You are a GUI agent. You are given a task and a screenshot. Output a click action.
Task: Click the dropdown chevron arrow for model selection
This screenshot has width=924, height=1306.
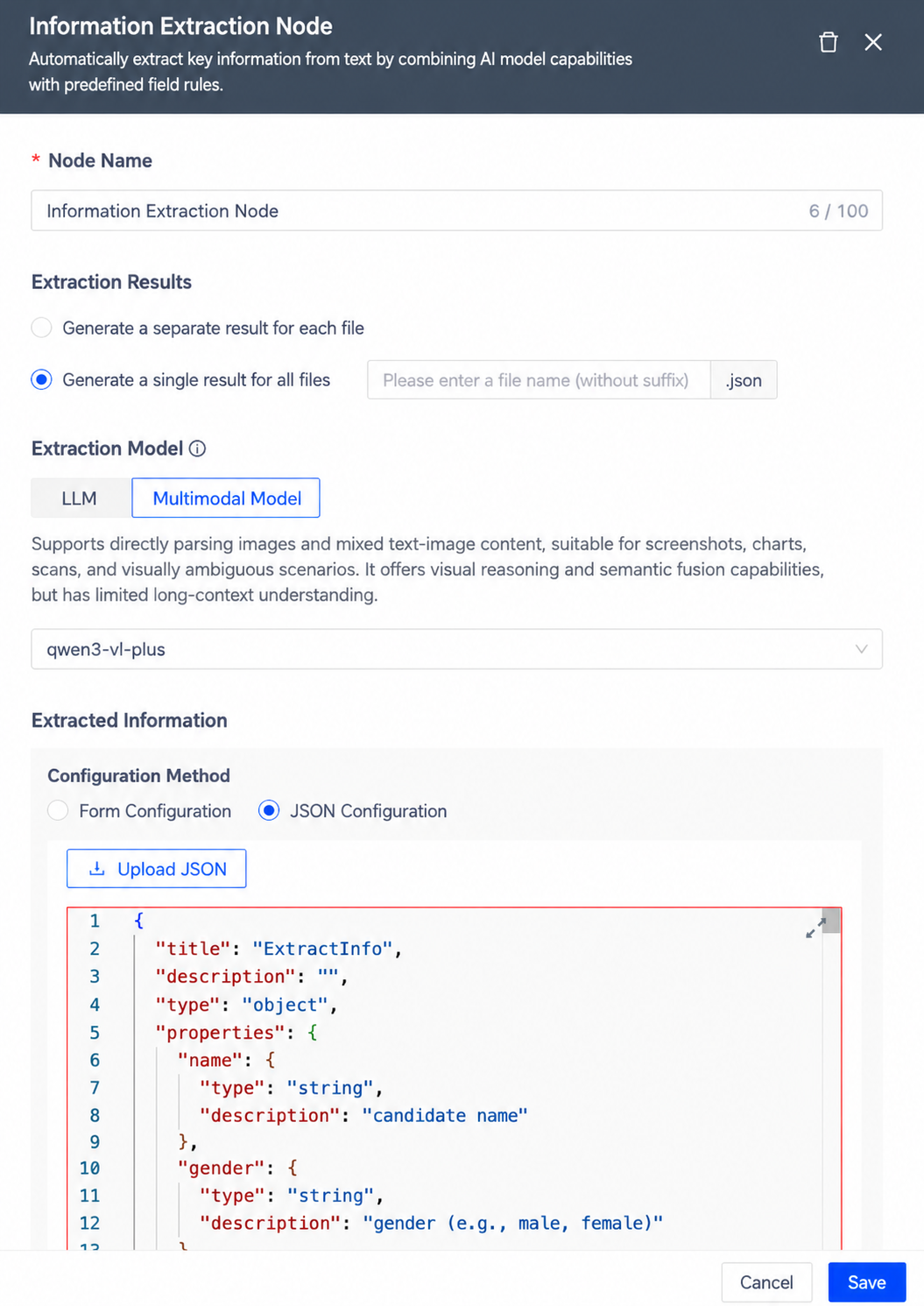pyautogui.click(x=861, y=649)
